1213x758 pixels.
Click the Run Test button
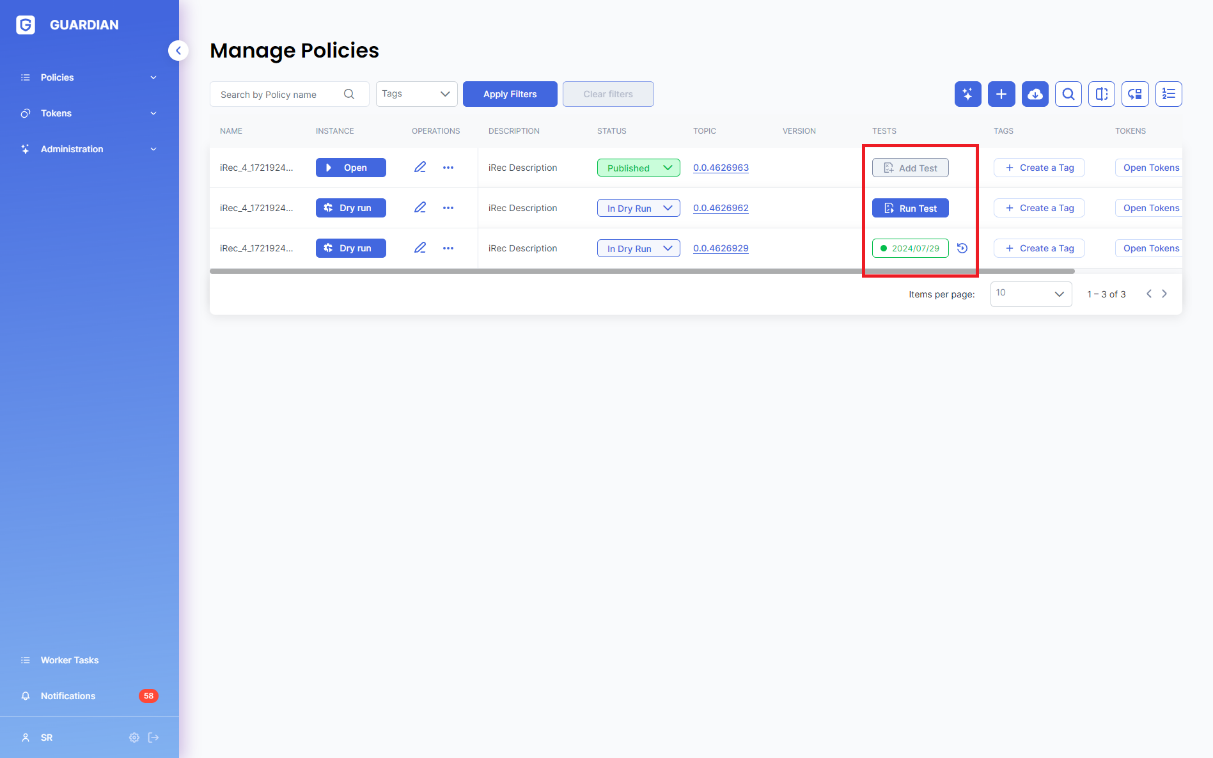click(910, 208)
